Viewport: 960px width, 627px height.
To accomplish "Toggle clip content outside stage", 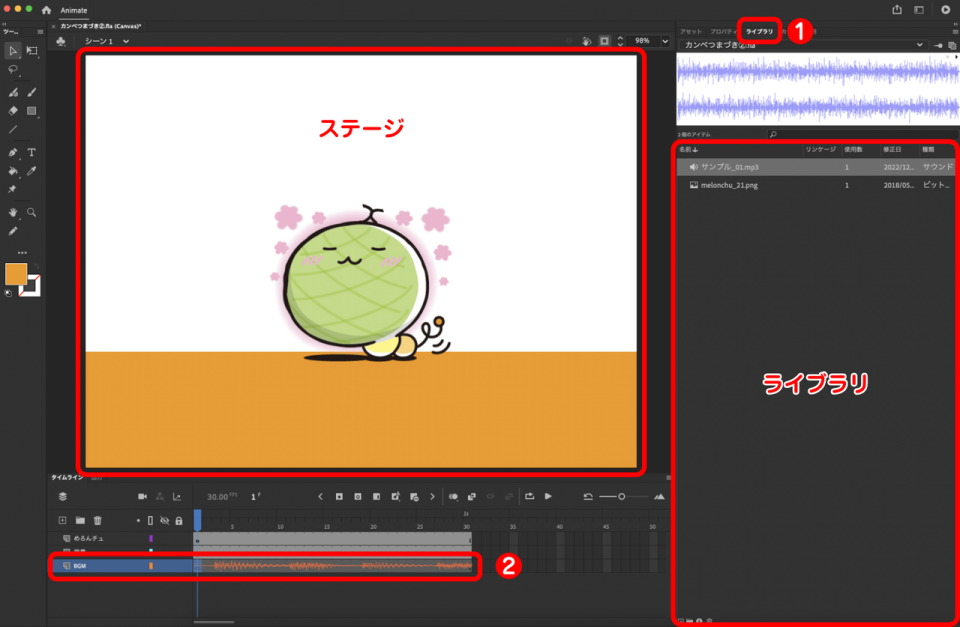I will tap(604, 41).
